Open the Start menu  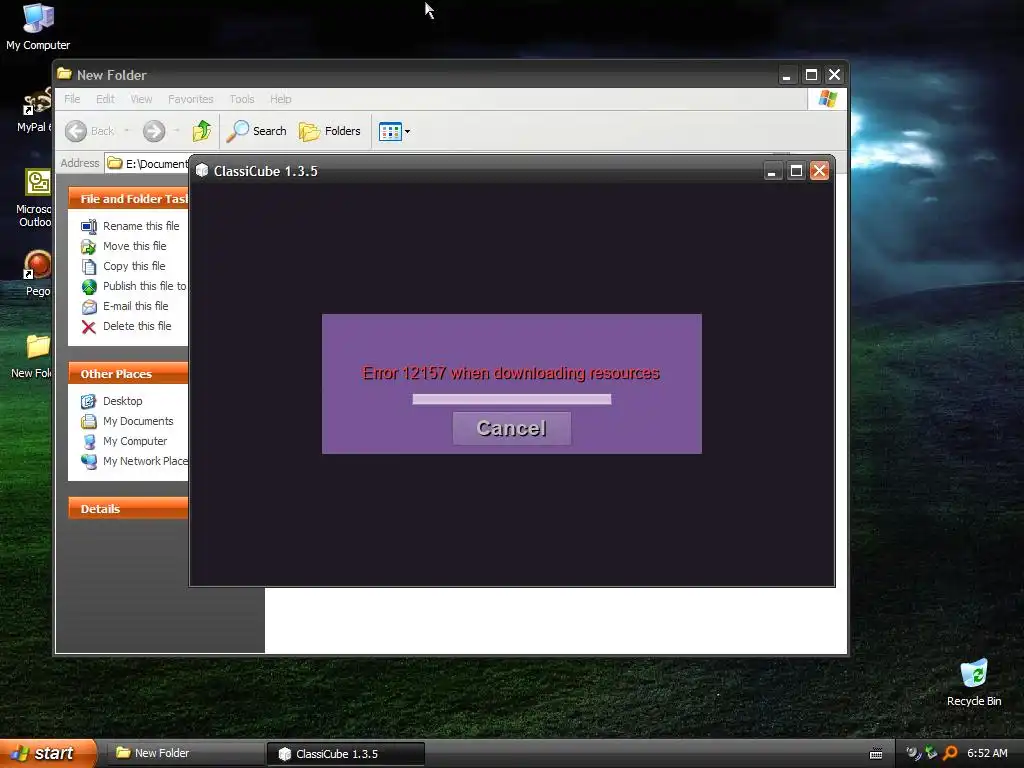click(48, 753)
